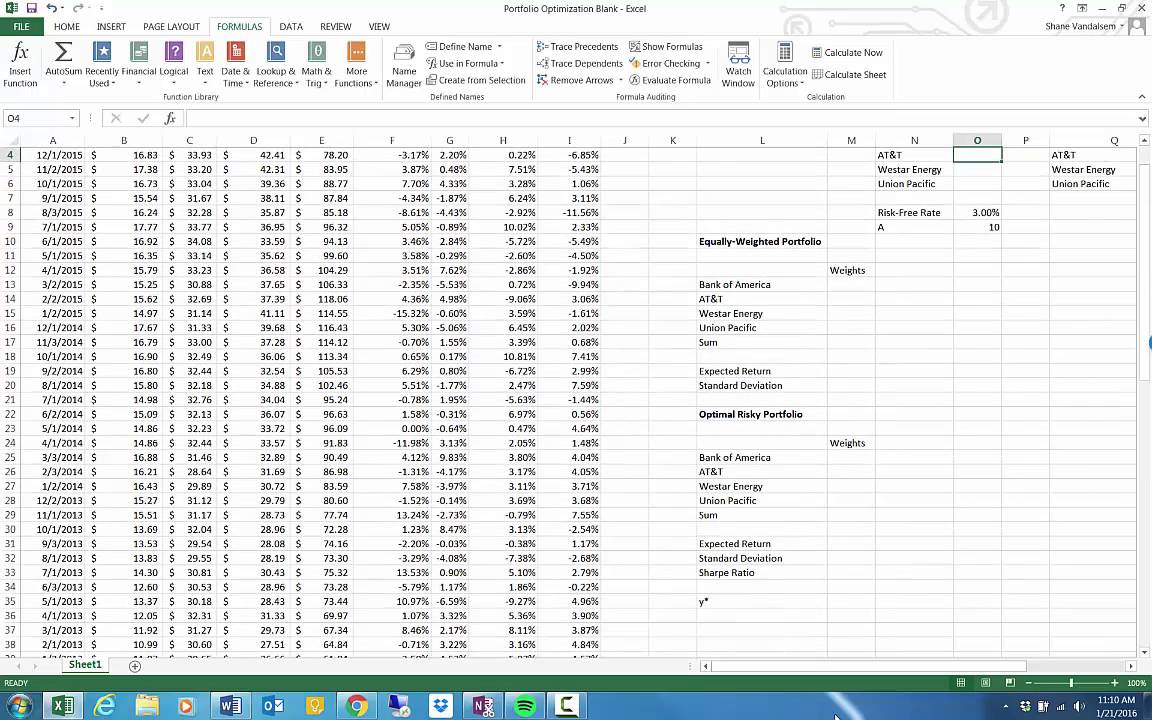The height and width of the screenshot is (720, 1152).
Task: Switch to the DATA tab
Action: click(x=291, y=26)
